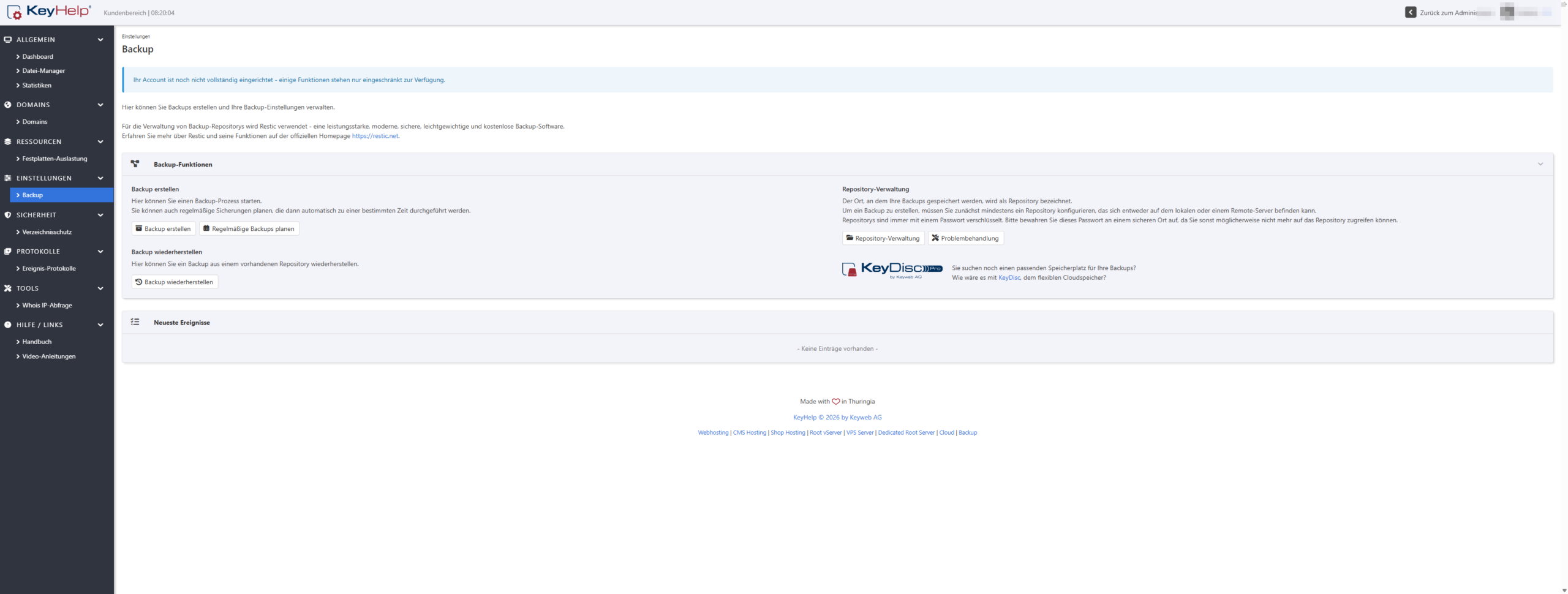The height and width of the screenshot is (594, 1568).
Task: Open Dedicated Root Server footer link
Action: 907,432
